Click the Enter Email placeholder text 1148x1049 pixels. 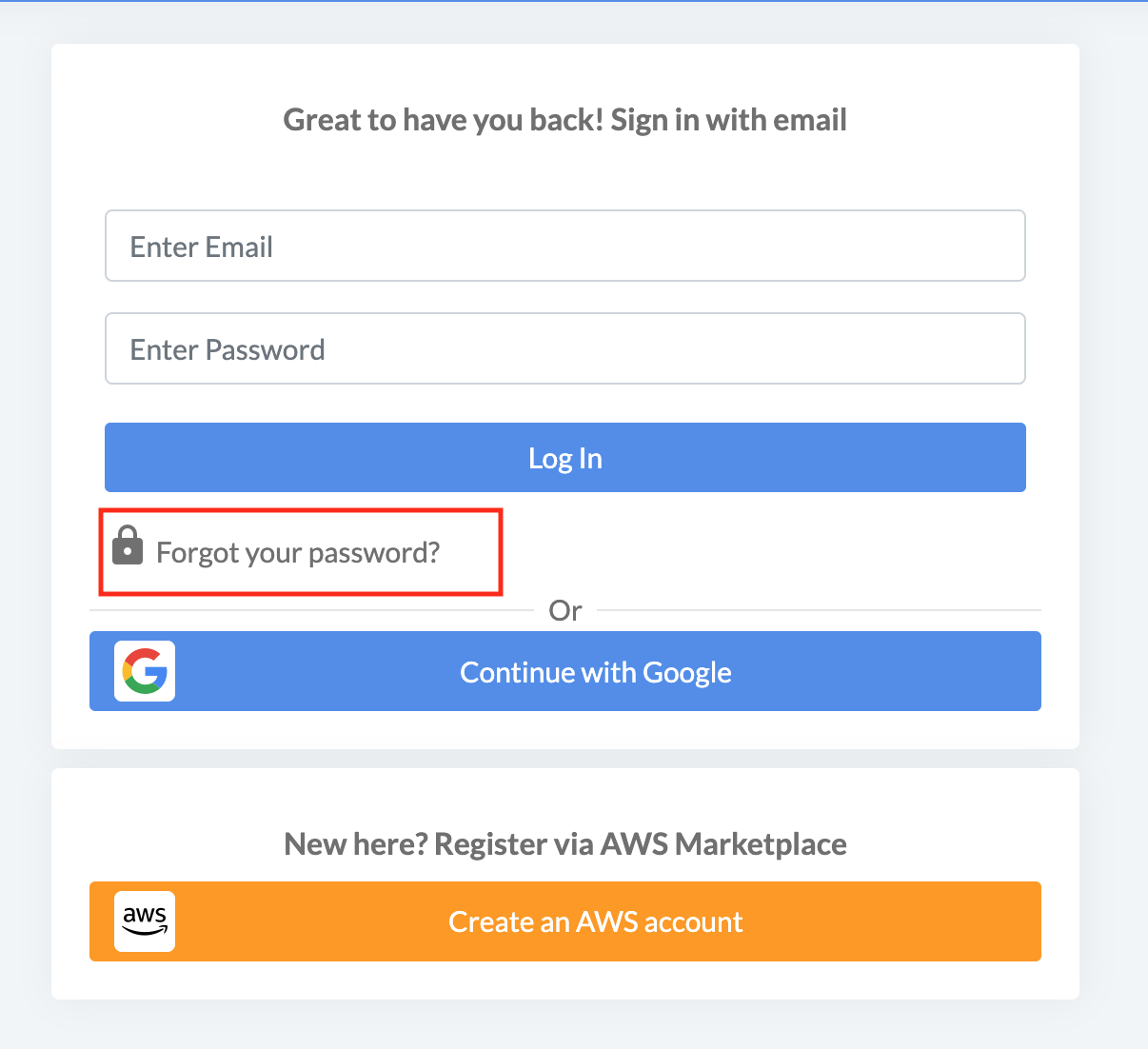202,247
